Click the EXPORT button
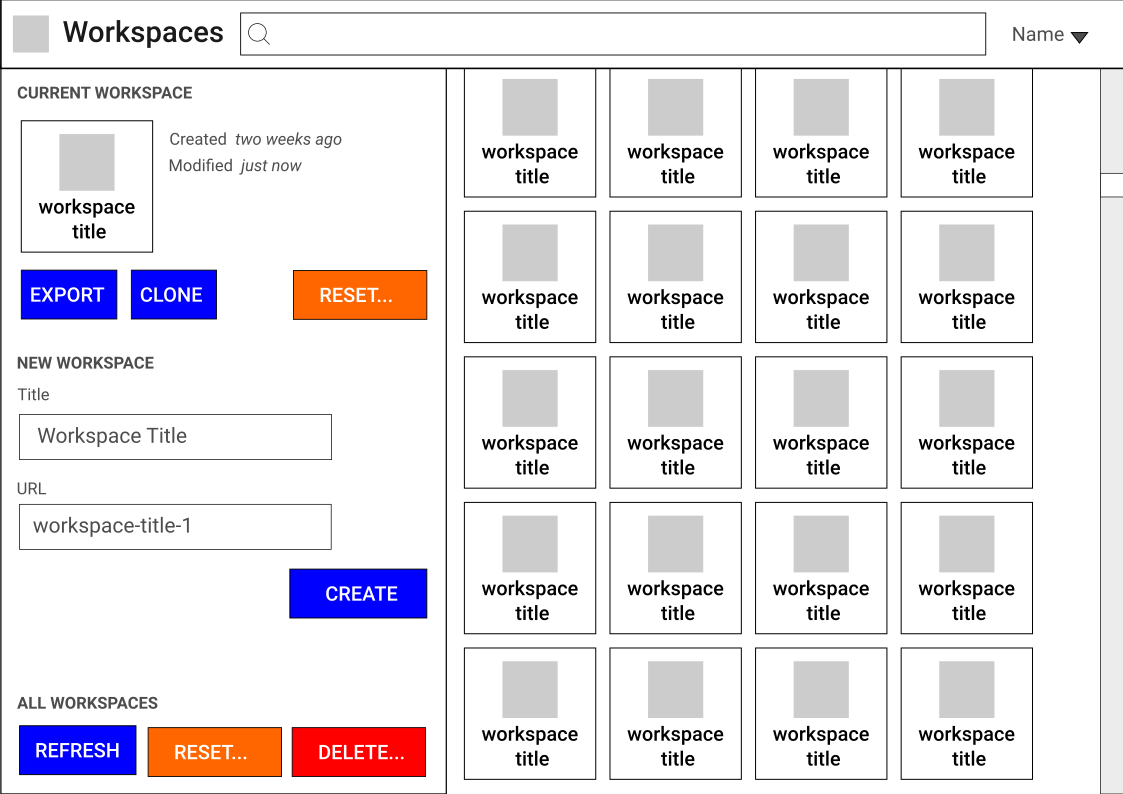 pos(68,294)
